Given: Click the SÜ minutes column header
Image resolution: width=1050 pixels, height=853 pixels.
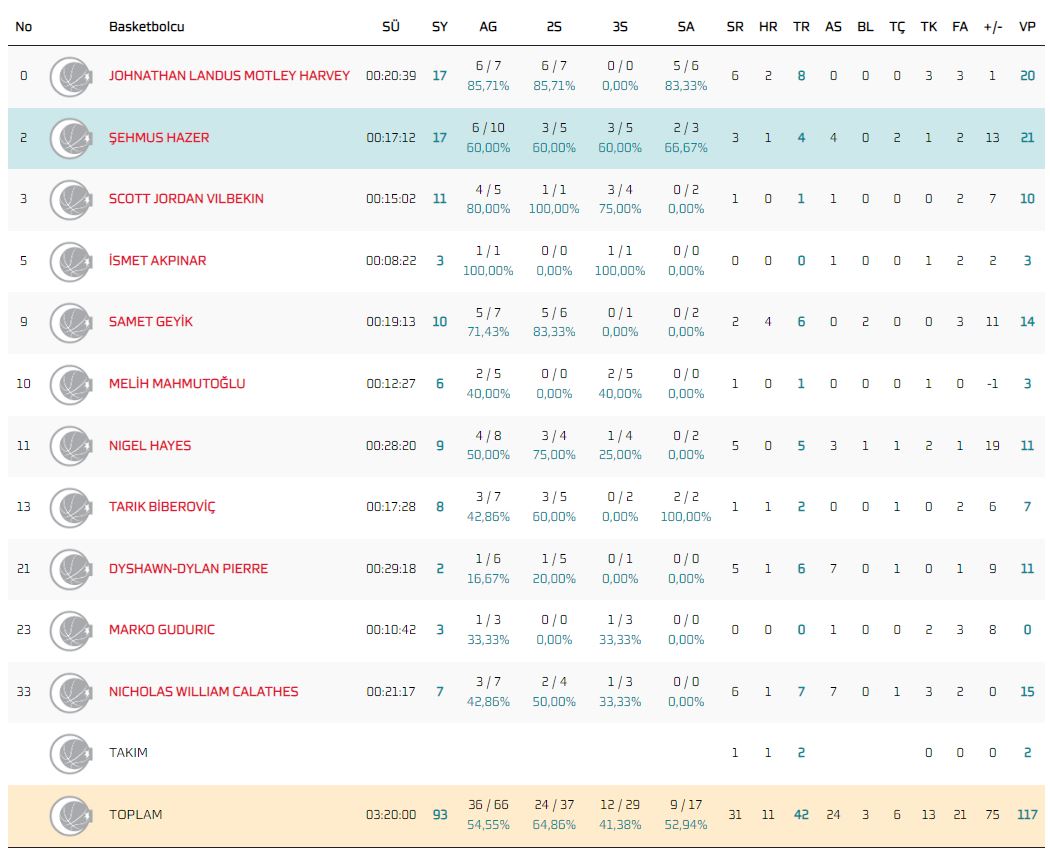Looking at the screenshot, I should (390, 27).
